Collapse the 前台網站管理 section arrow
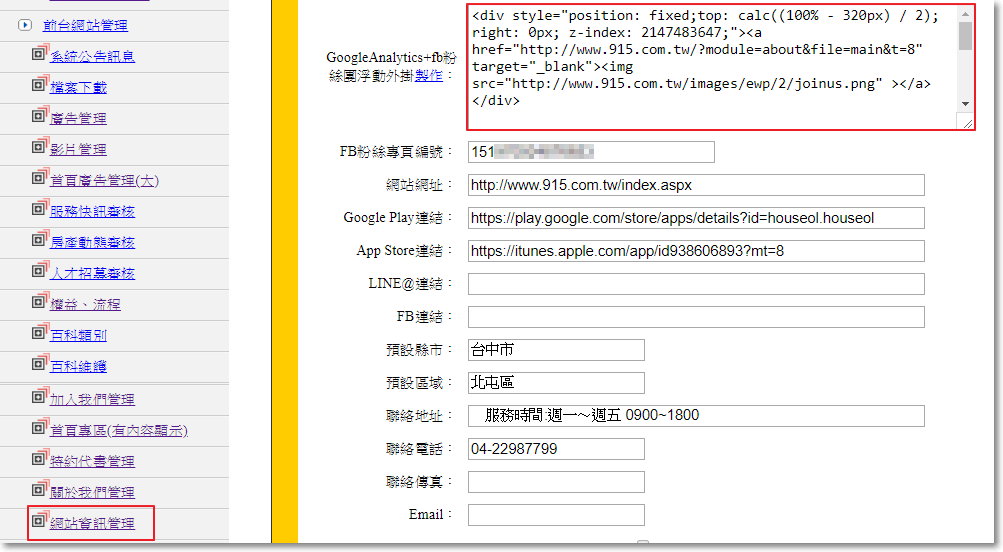Image resolution: width=1003 pixels, height=552 pixels. tap(25, 25)
